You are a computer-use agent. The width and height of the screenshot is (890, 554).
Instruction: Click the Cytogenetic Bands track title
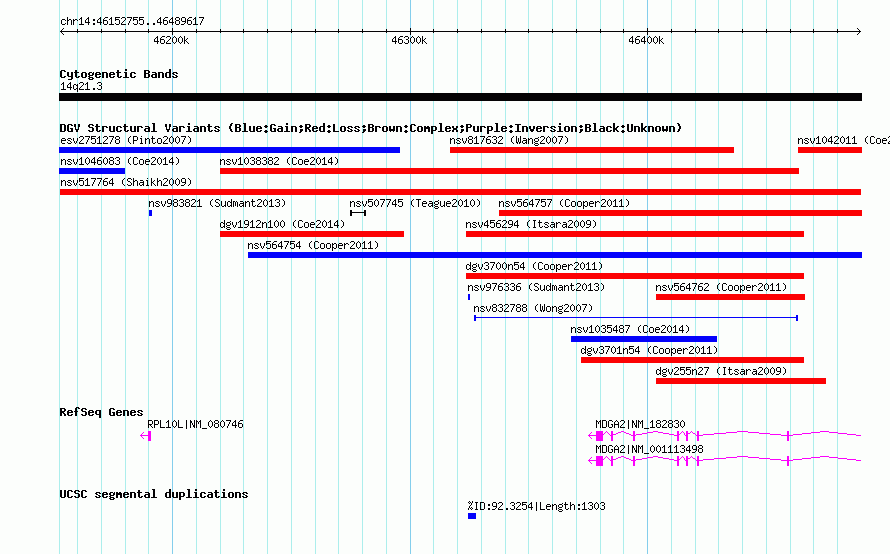click(x=119, y=74)
